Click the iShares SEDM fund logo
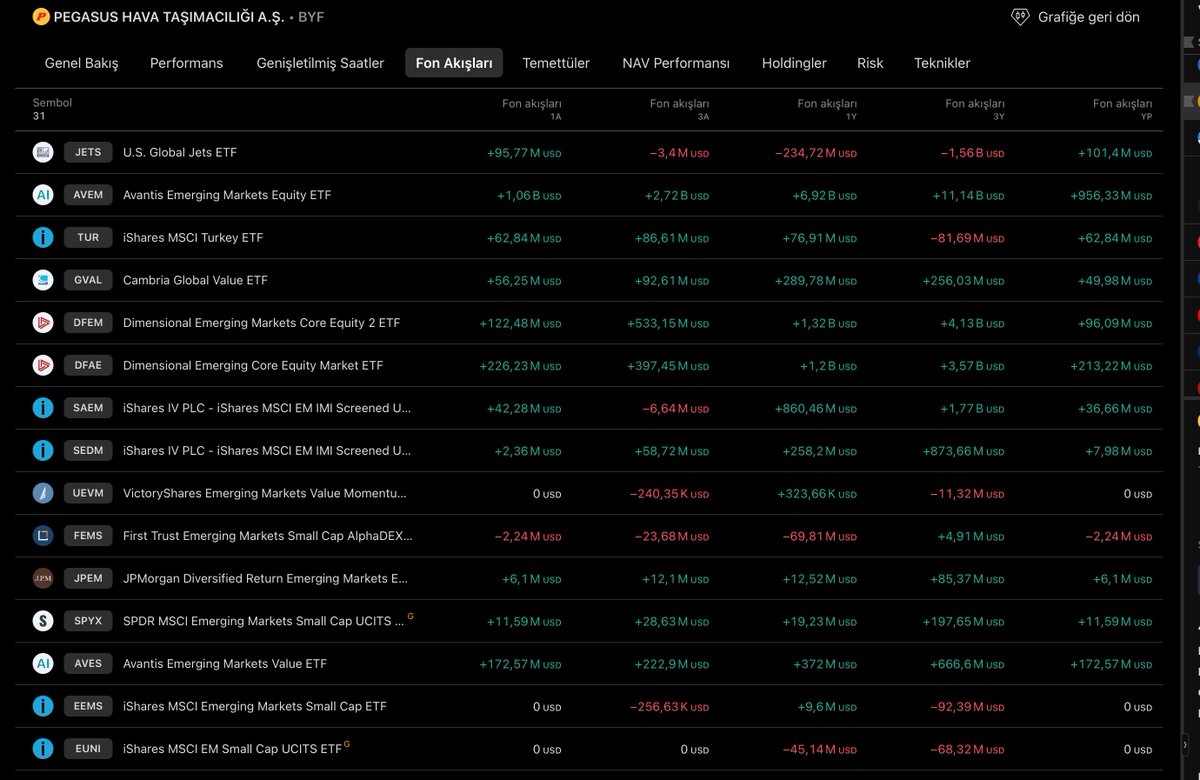The height and width of the screenshot is (780, 1200). (42, 451)
